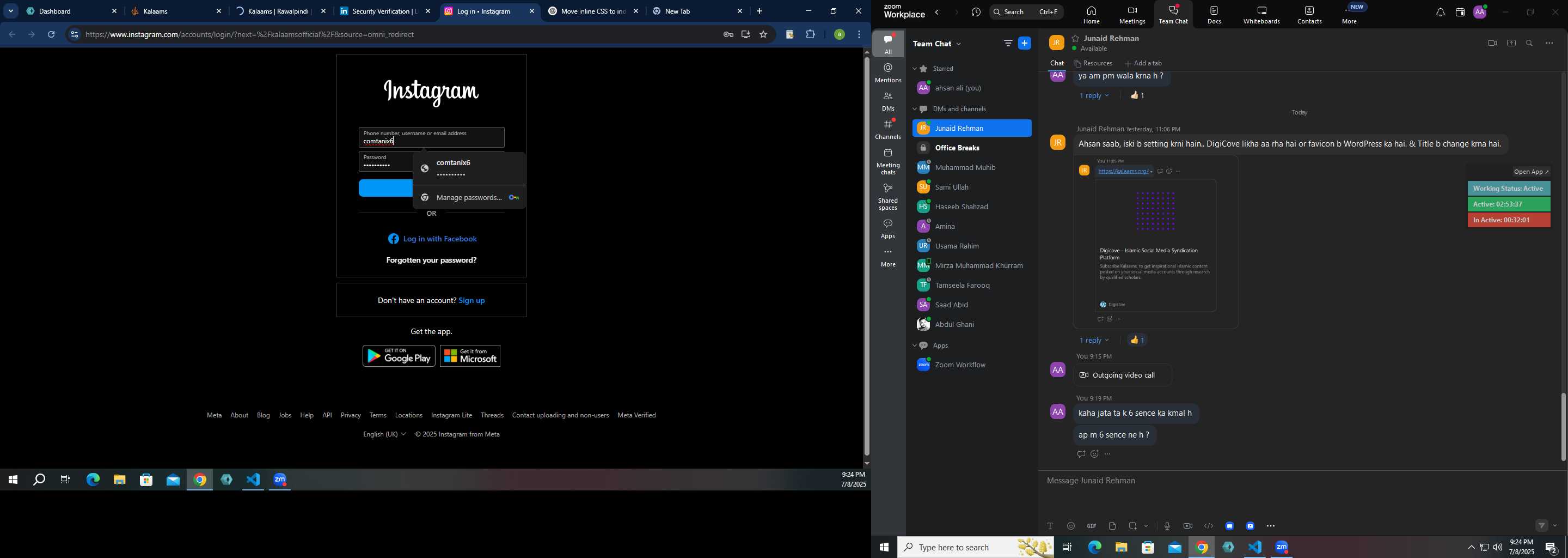
Task: Open the dropdown arrow beside the screenshot icon
Action: 1146,526
